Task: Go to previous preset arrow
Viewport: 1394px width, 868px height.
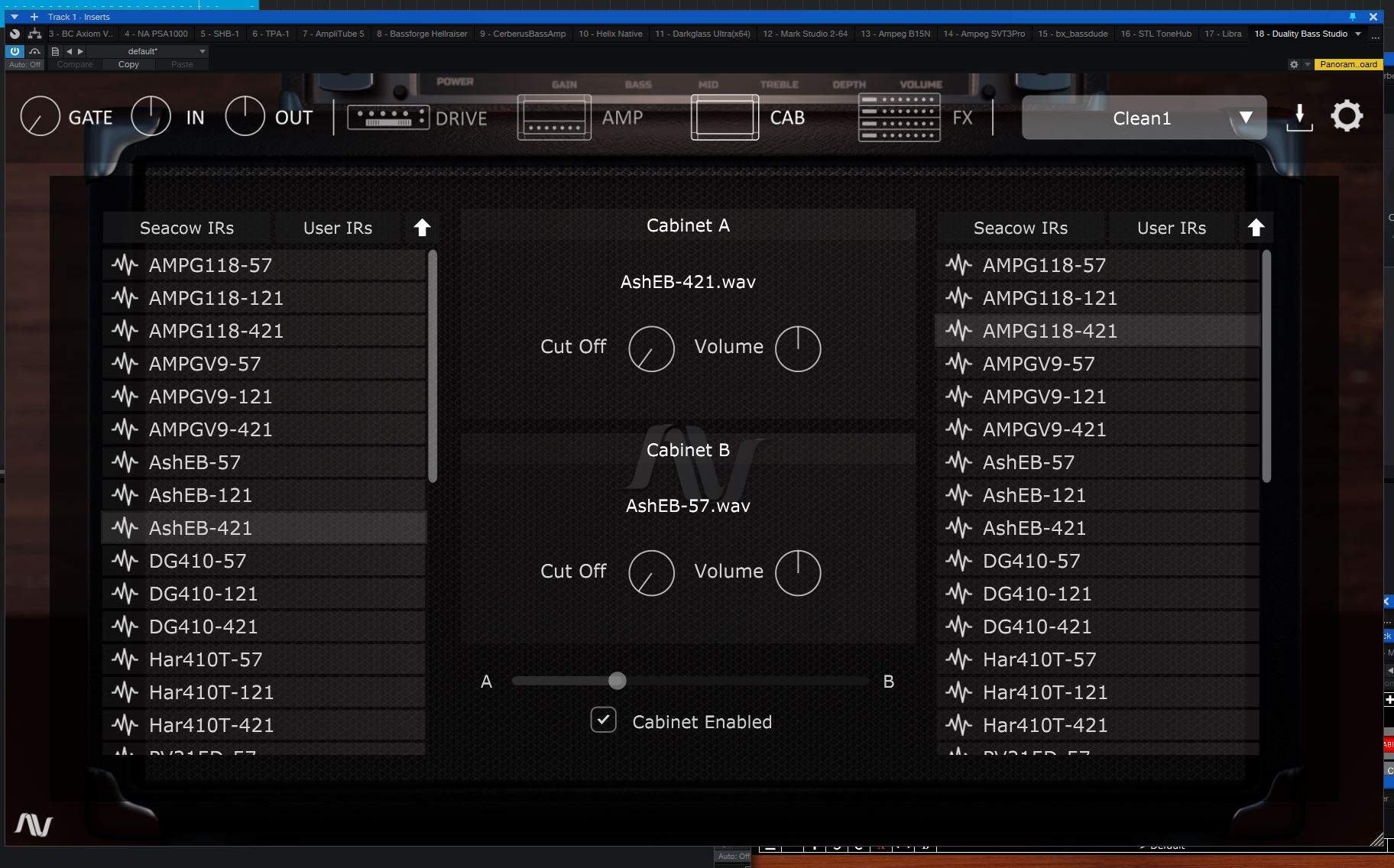Action: click(x=69, y=51)
